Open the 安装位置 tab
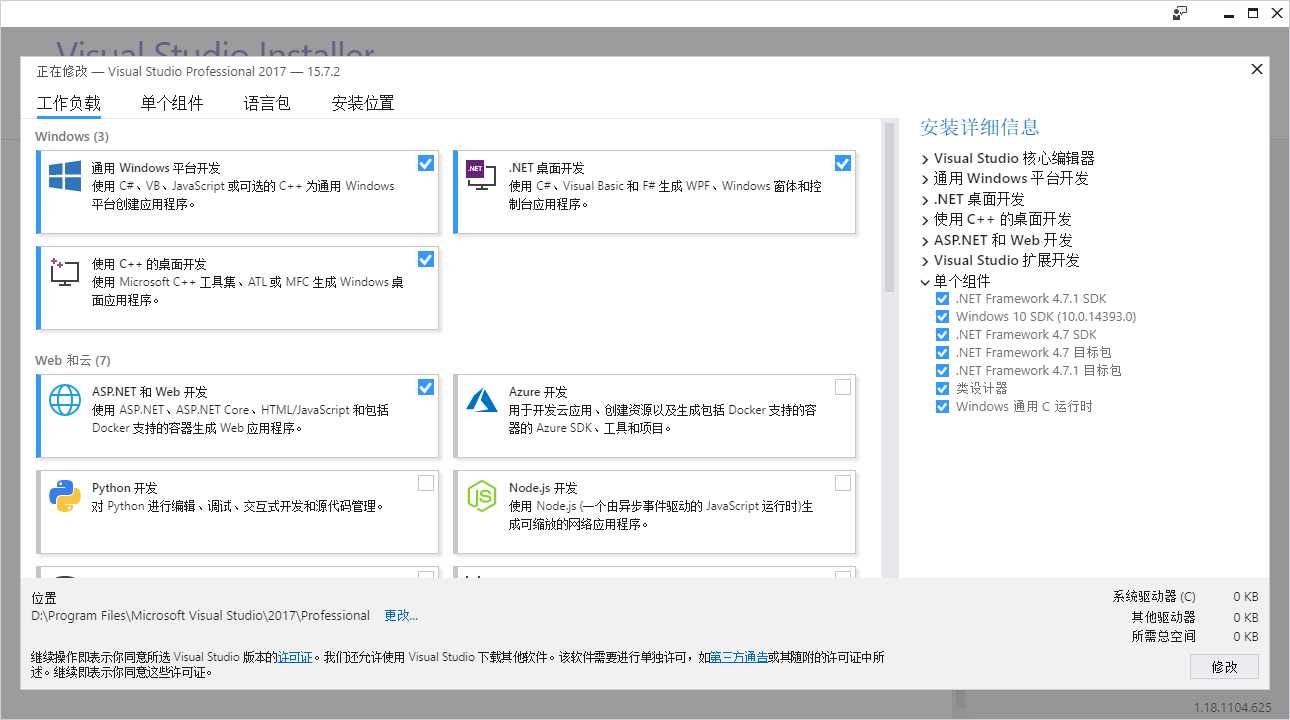Viewport: 1290px width, 720px height. tap(363, 103)
